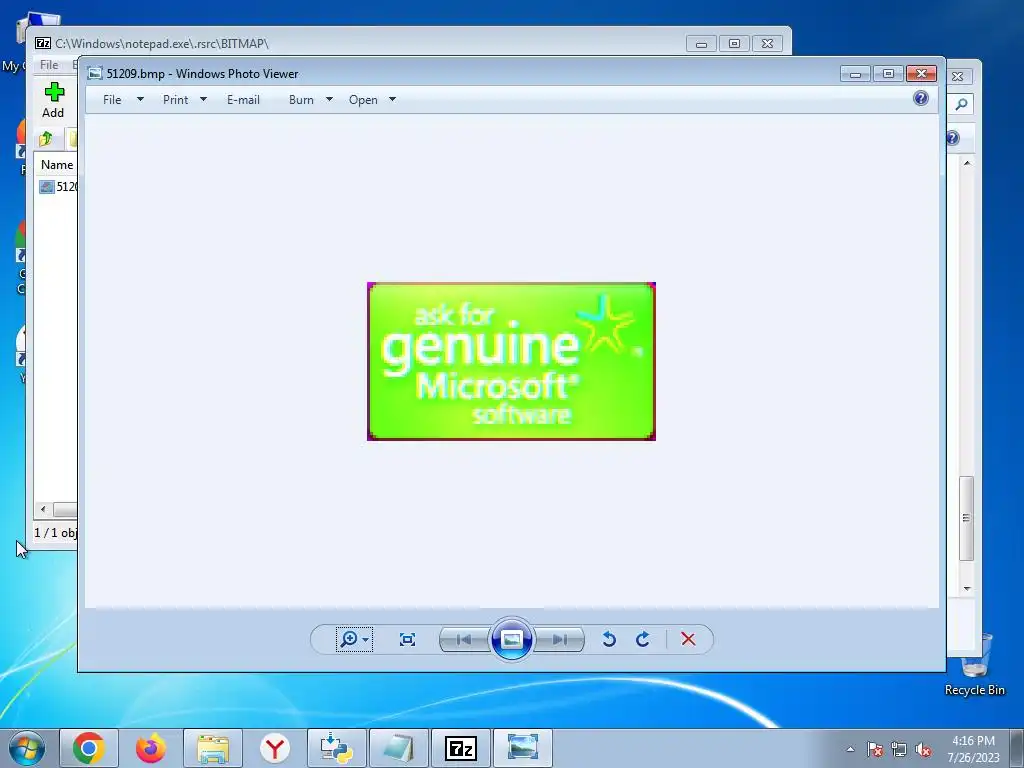Expand the File menu dropdown arrow
This screenshot has width=1024, height=768.
(x=140, y=100)
